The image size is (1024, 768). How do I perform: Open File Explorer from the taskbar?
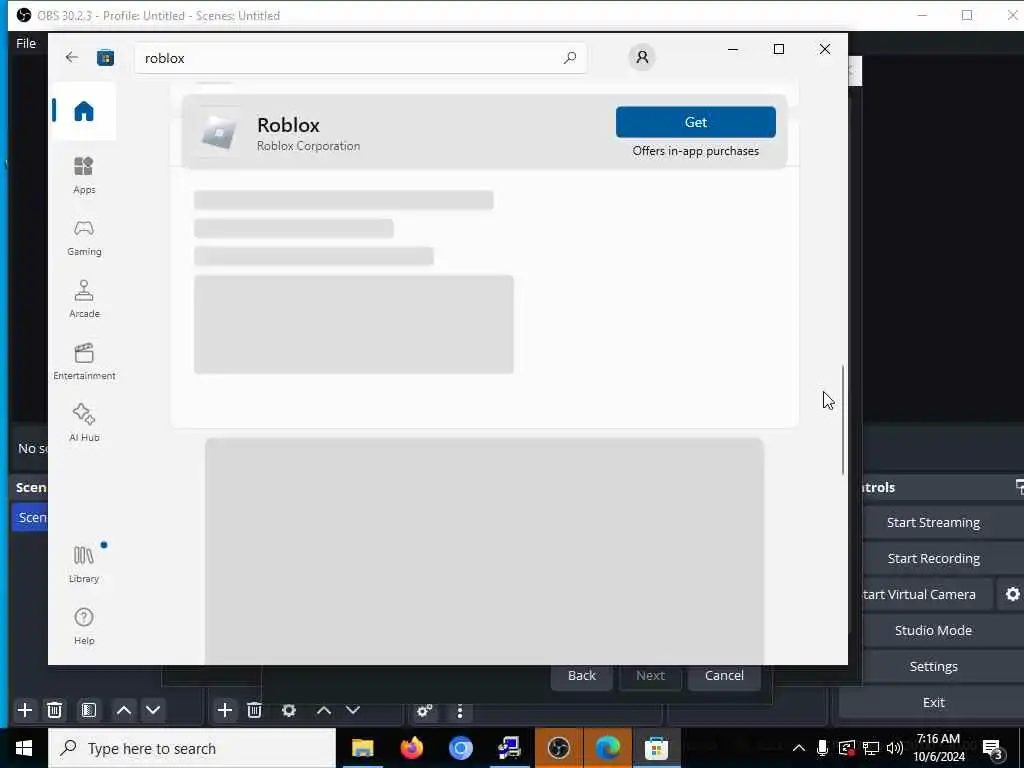pyautogui.click(x=362, y=748)
